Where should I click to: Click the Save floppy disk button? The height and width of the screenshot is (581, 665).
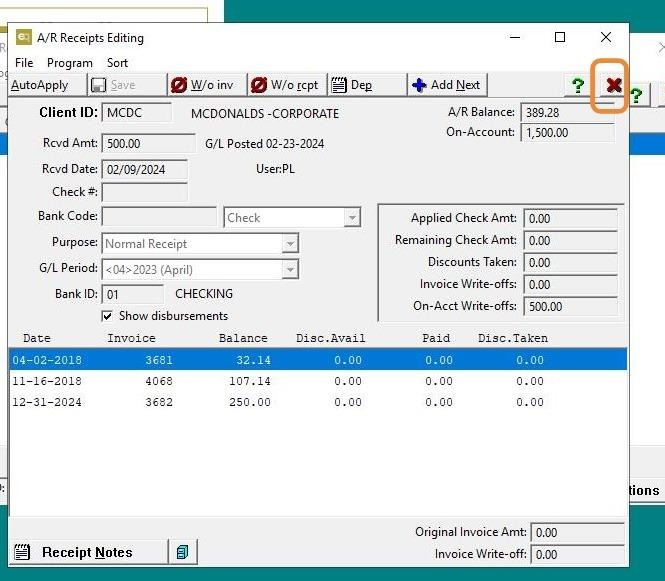[x=127, y=85]
